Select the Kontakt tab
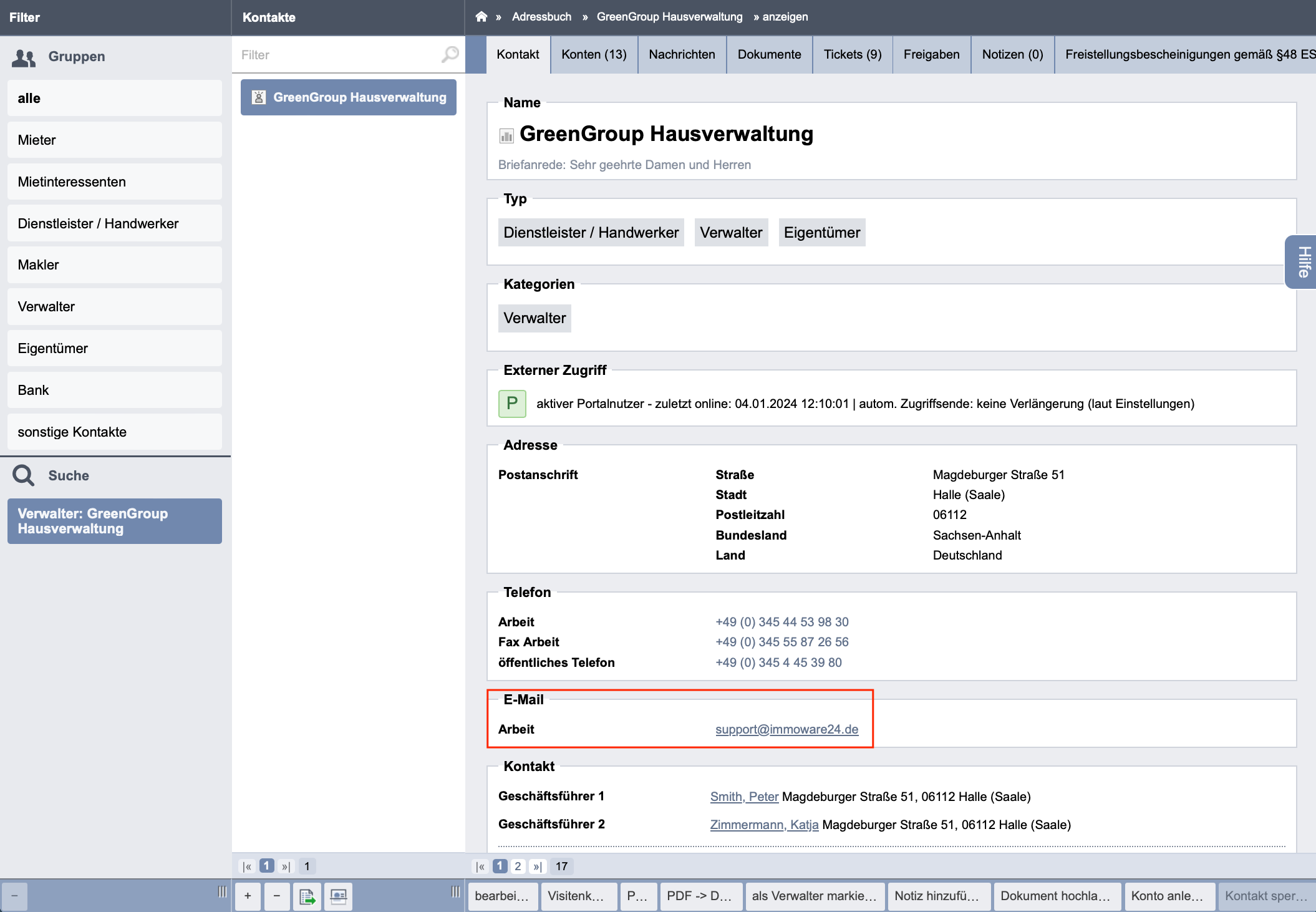Viewport: 1316px width, 912px height. coord(518,55)
